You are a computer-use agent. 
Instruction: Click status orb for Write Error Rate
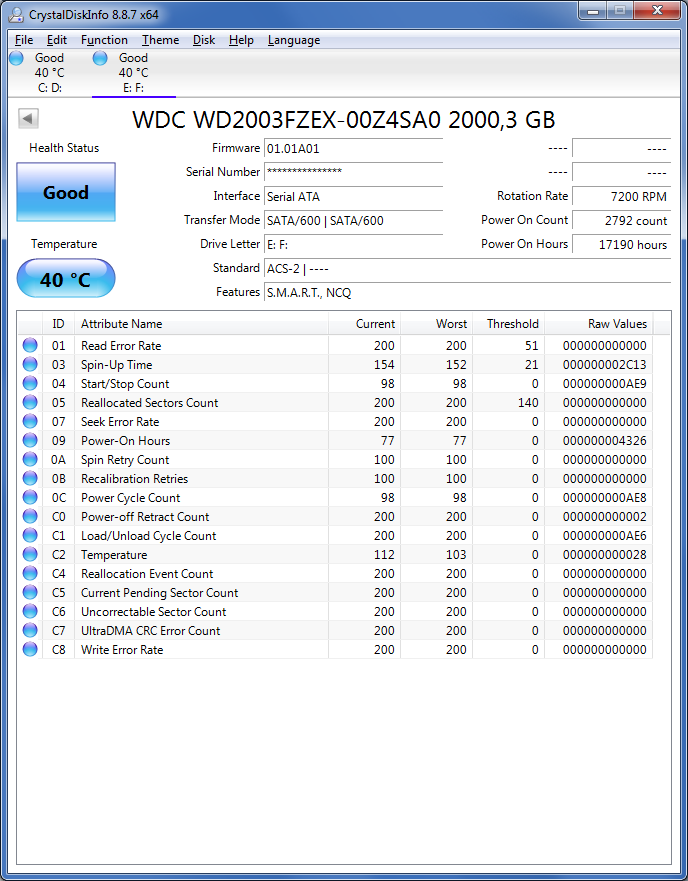coord(30,650)
